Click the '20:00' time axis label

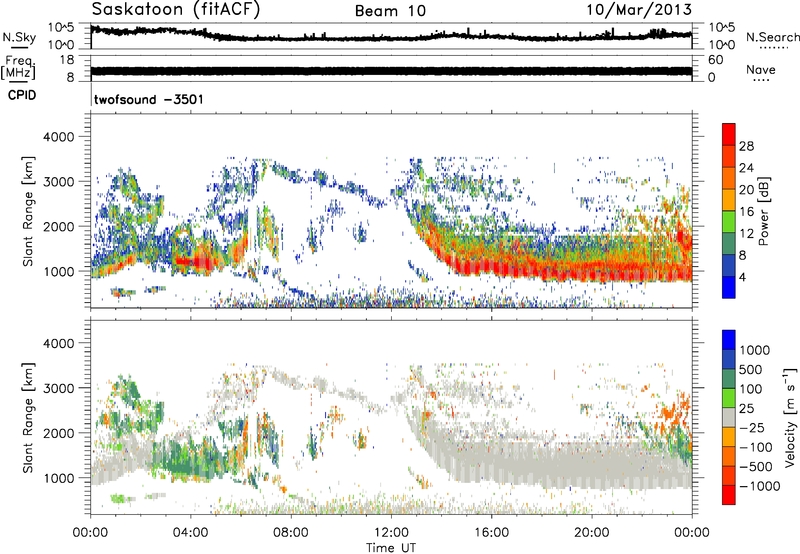point(592,533)
